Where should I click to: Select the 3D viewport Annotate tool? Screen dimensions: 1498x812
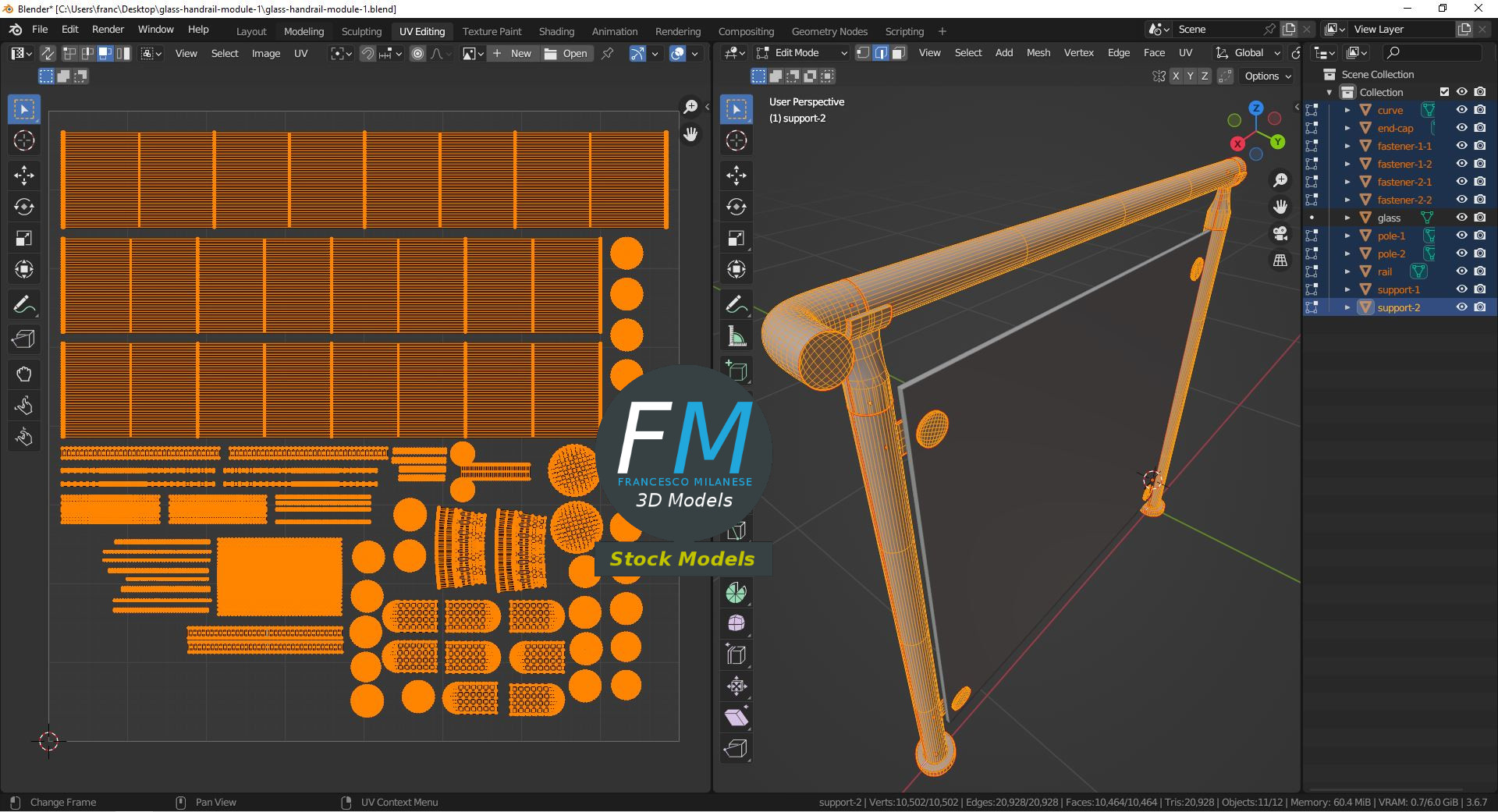737,304
